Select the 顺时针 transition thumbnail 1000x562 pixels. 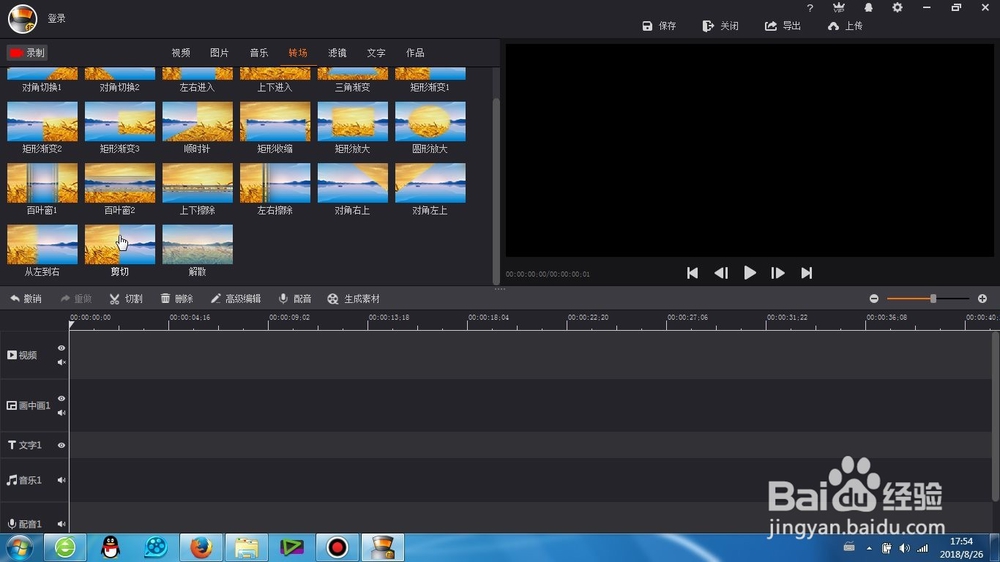(198, 121)
